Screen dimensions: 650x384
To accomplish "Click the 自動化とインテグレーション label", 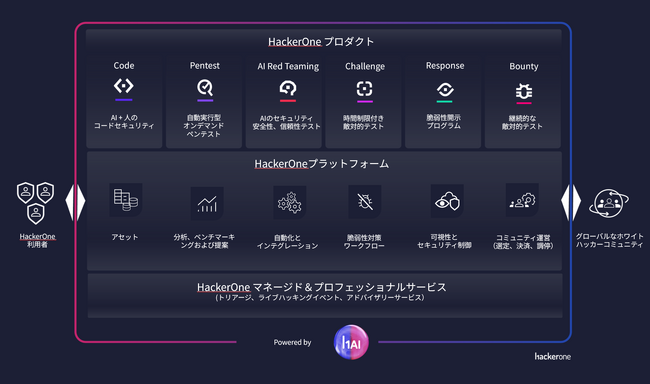I will pos(287,242).
